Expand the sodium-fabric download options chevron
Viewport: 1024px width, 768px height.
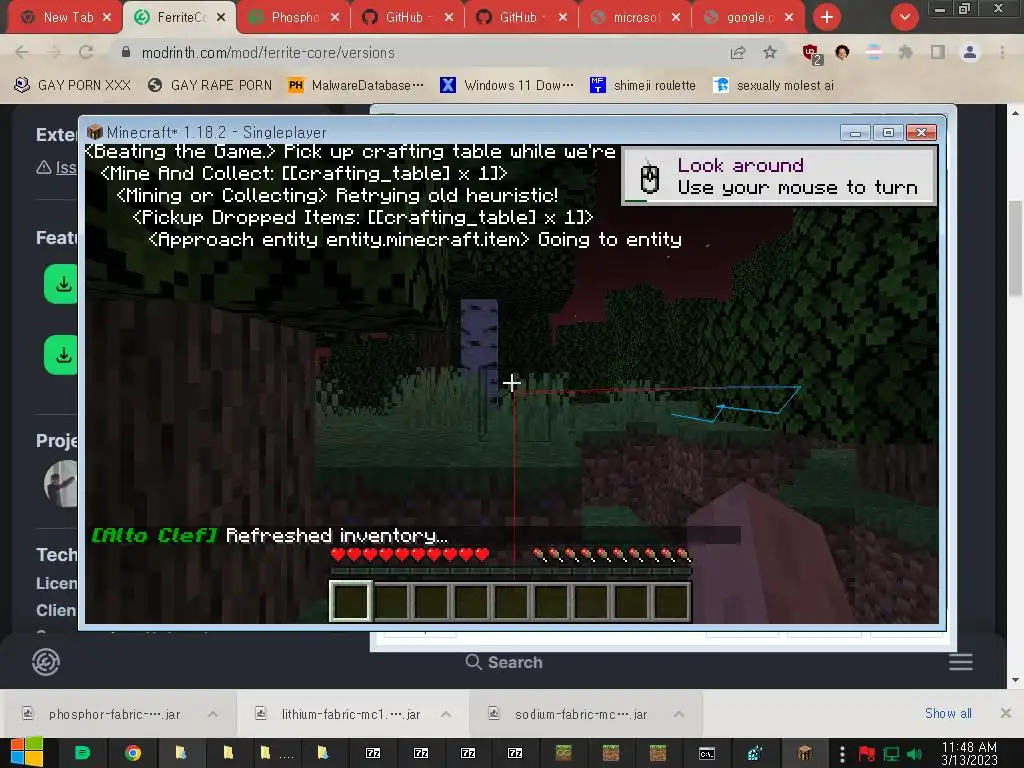(679, 714)
